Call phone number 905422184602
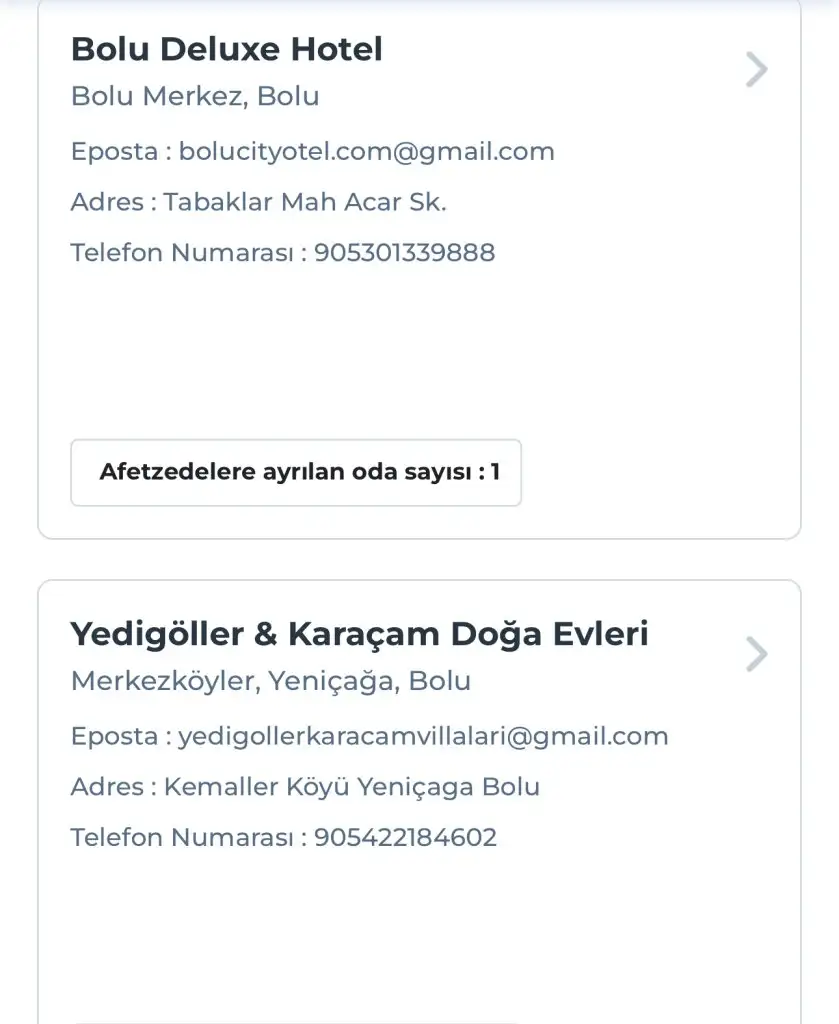Screen dimensions: 839x1024 (405, 837)
